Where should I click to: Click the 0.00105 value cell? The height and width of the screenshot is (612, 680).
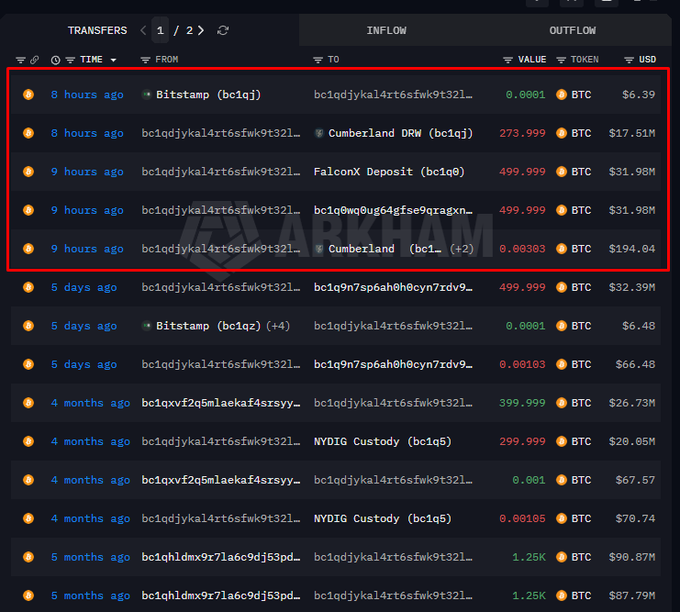coord(522,519)
